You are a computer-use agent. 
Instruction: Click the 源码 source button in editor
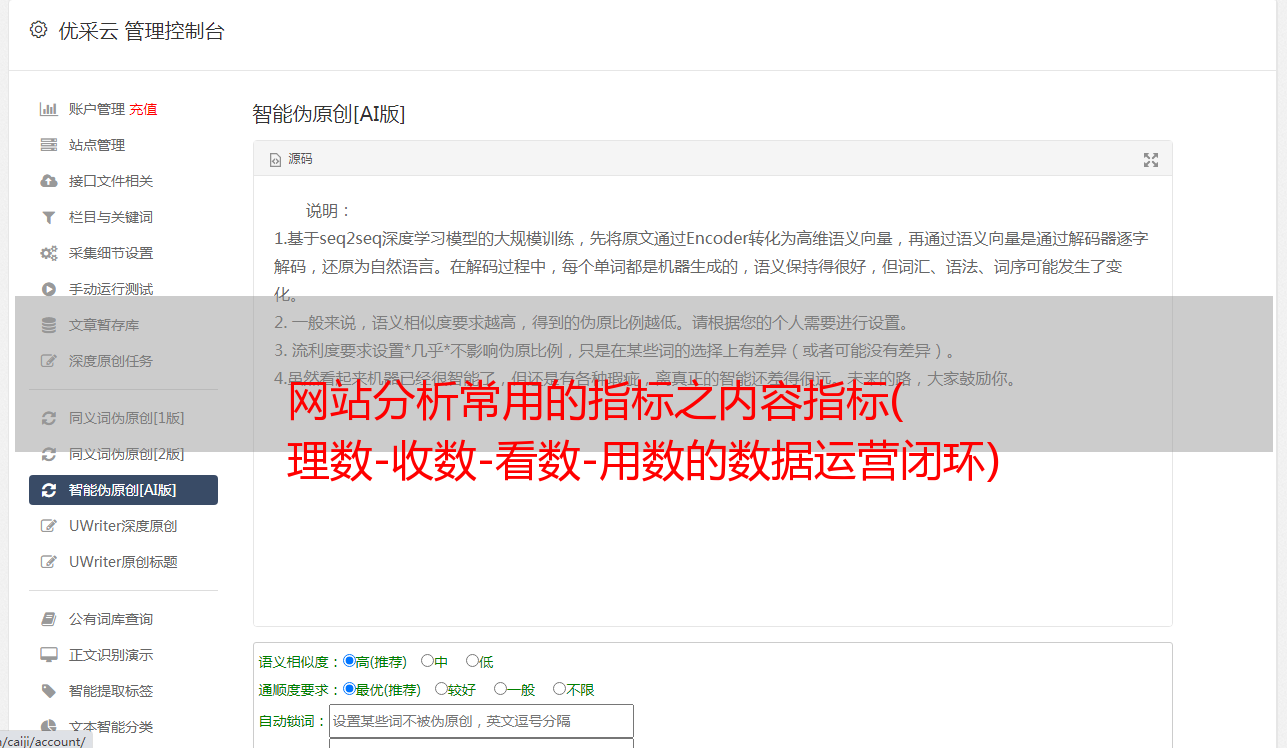[x=291, y=159]
